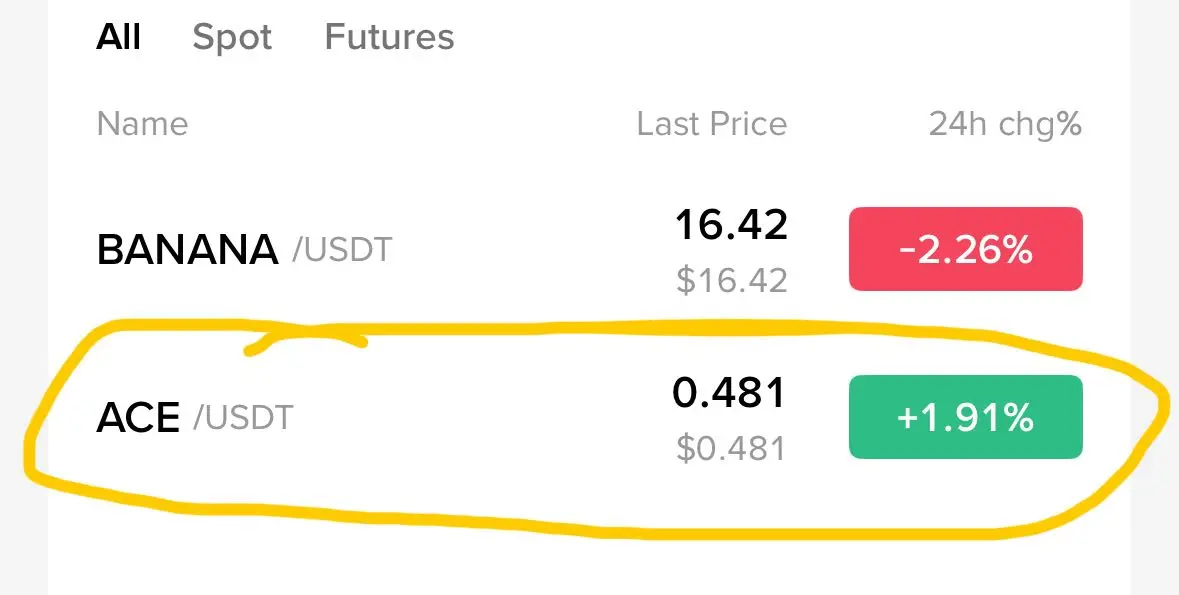Tap the green +1.91% change badge
1179x595 pixels.
click(965, 417)
